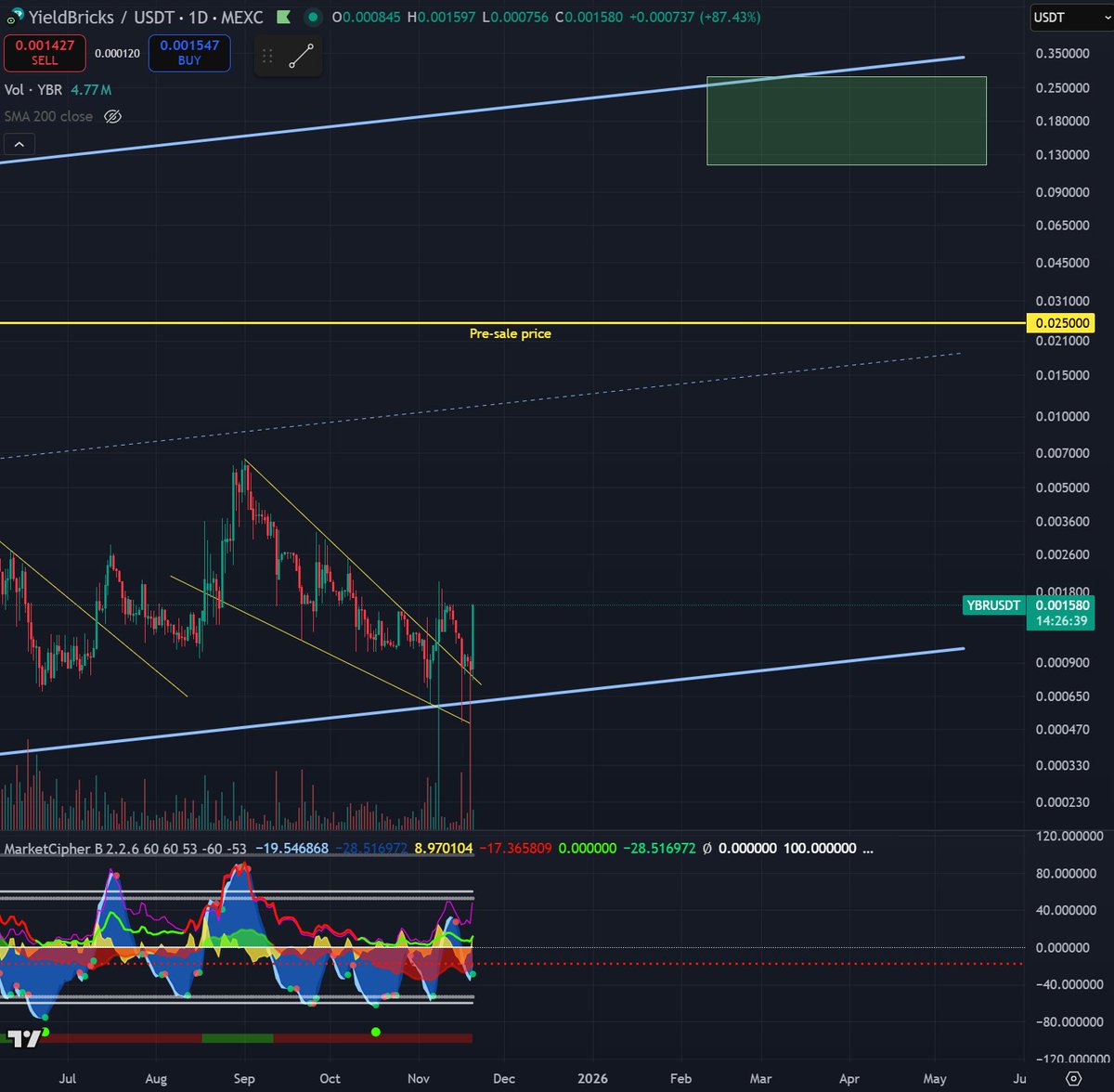Click the 0.000230 price axis label
1114x1092 pixels.
[1062, 803]
